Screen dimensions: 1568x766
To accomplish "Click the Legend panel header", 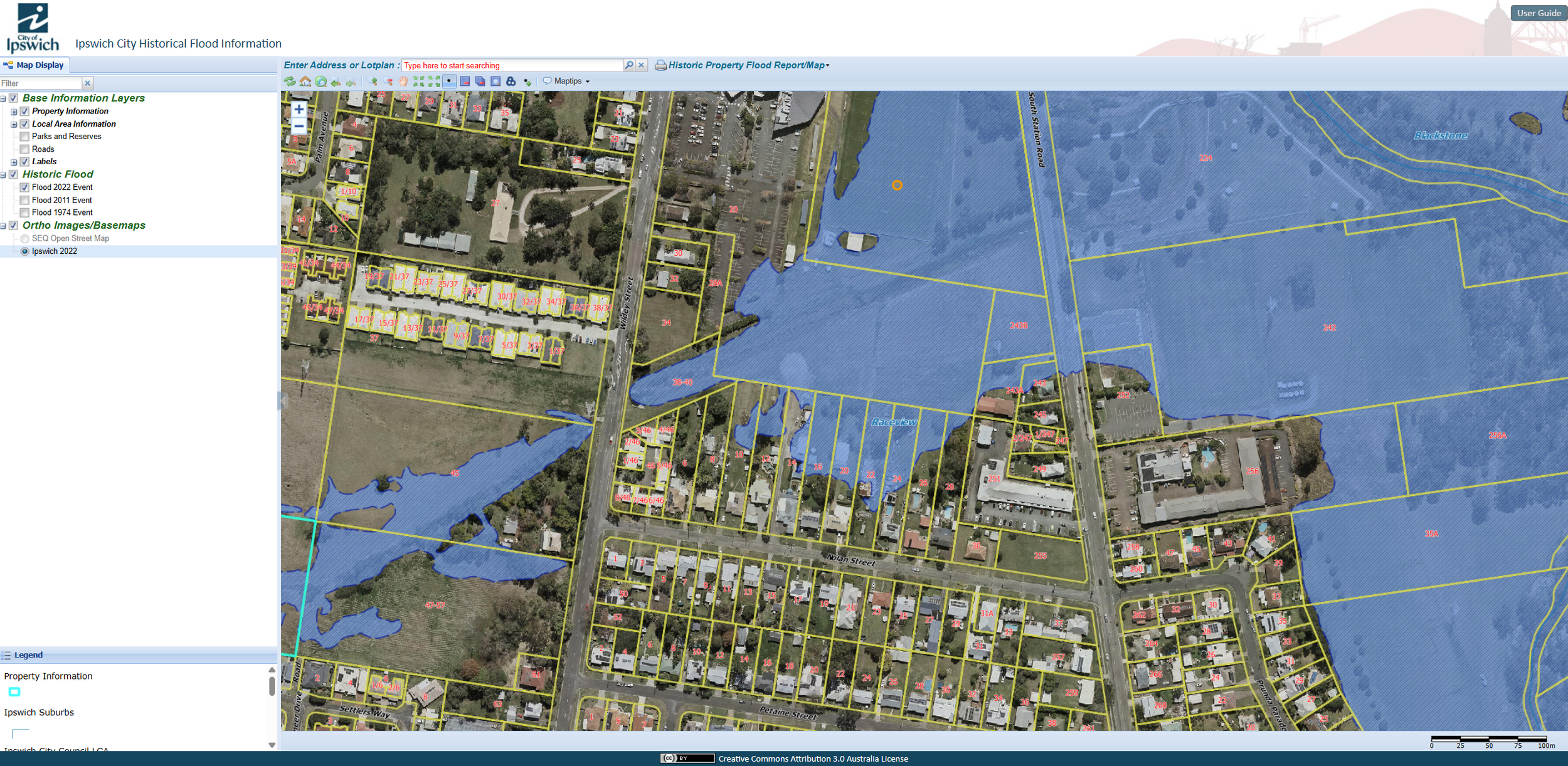I will coord(139,655).
